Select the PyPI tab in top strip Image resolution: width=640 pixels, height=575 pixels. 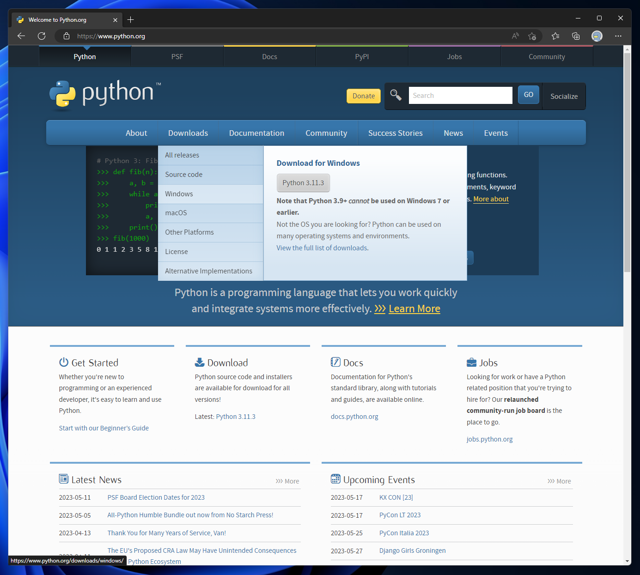[362, 57]
